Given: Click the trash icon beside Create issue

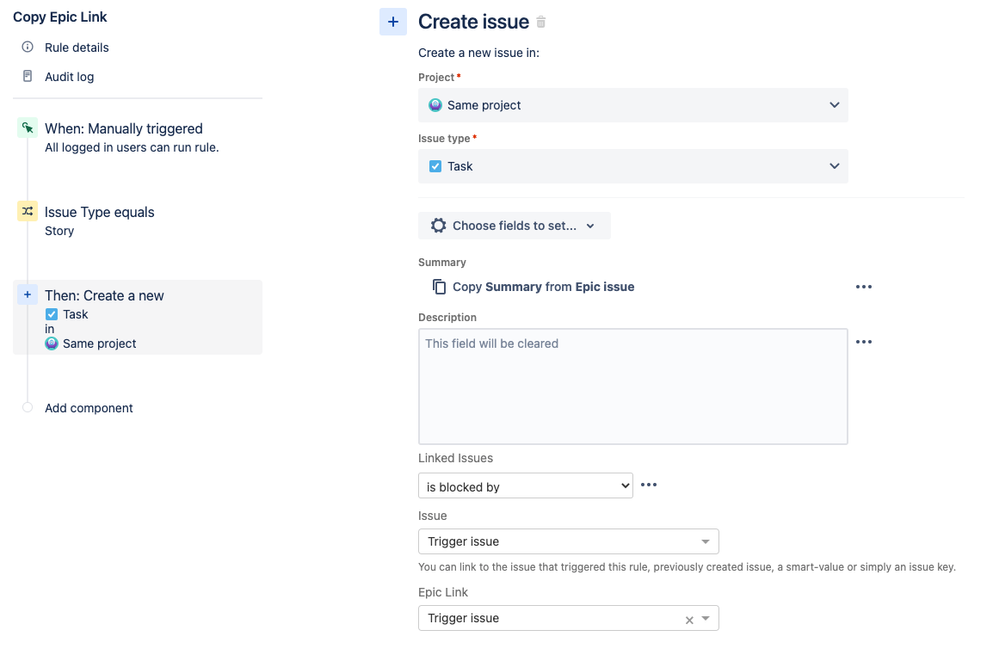Looking at the screenshot, I should (542, 22).
